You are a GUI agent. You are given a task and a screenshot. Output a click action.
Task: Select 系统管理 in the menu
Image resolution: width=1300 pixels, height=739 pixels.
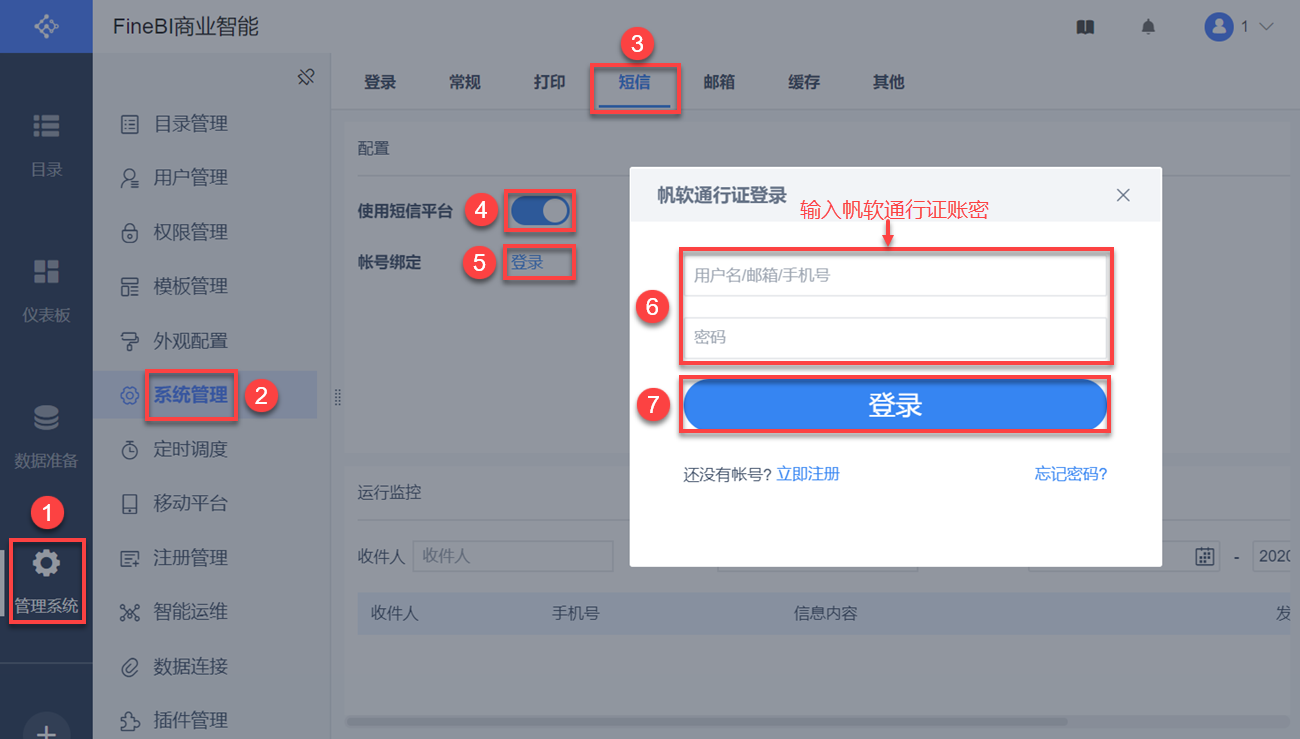191,396
